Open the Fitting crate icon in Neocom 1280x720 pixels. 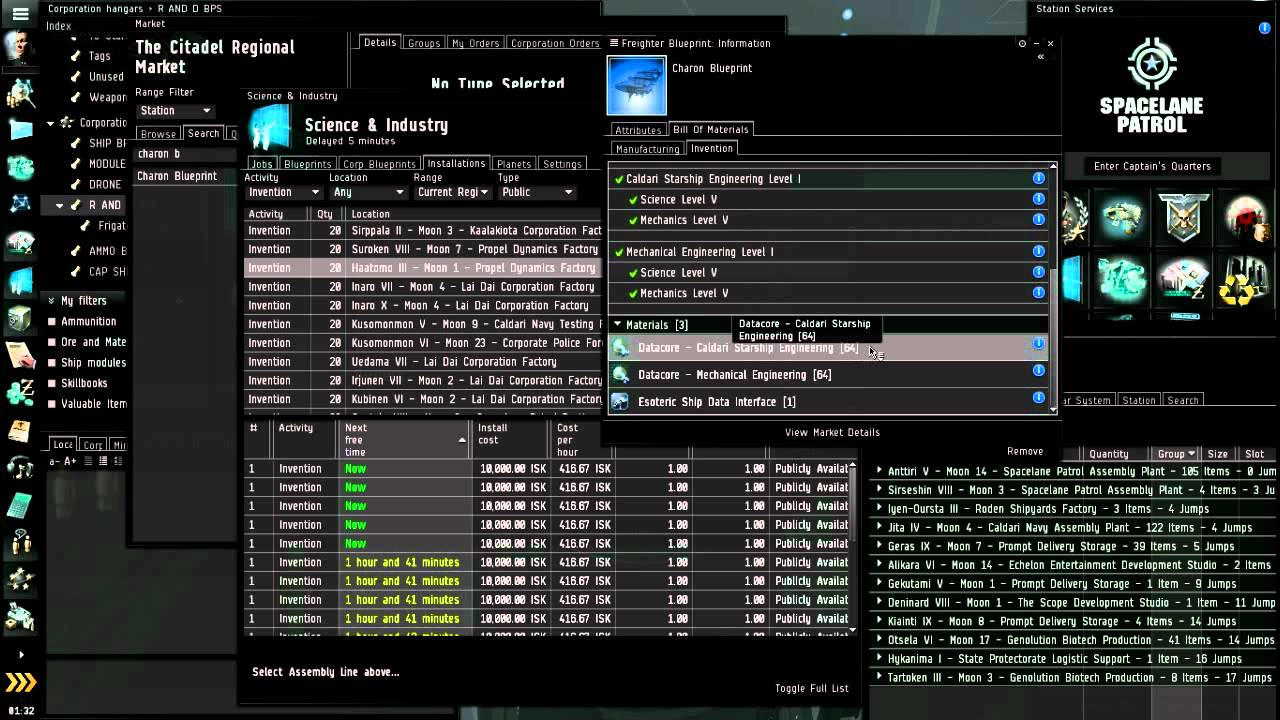coord(20,618)
